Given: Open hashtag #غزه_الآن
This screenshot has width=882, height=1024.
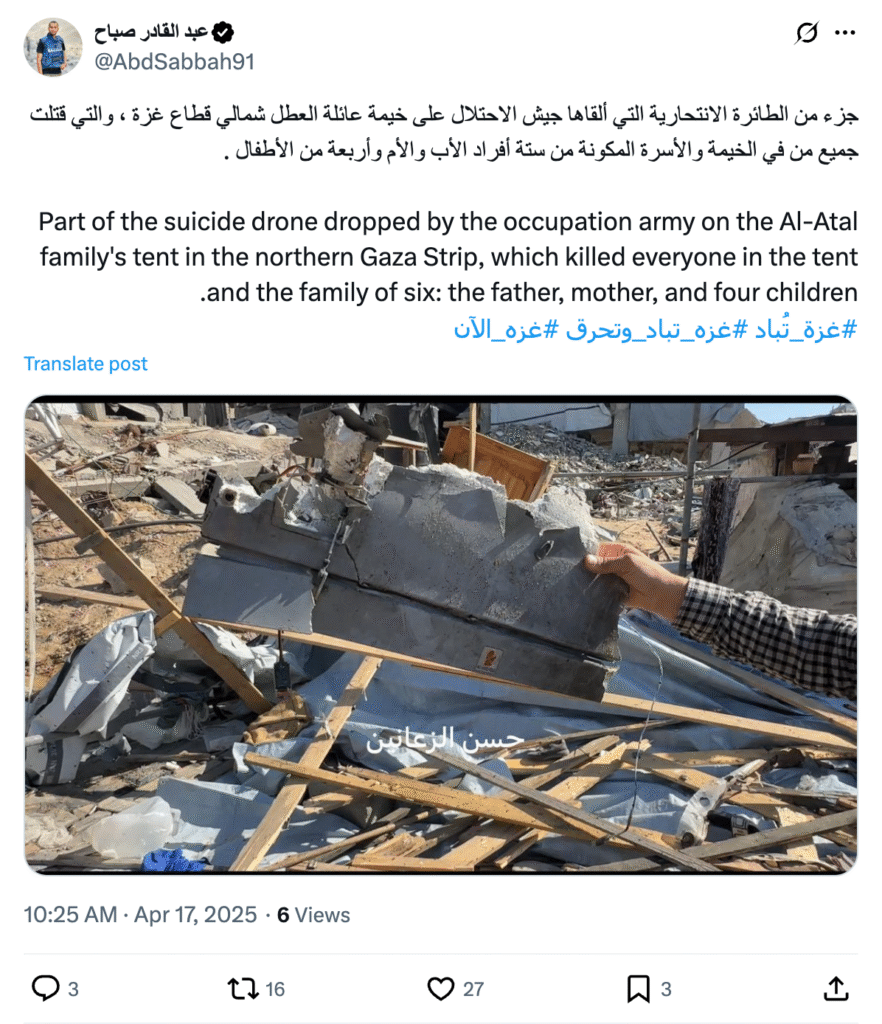Looking at the screenshot, I should [x=507, y=329].
